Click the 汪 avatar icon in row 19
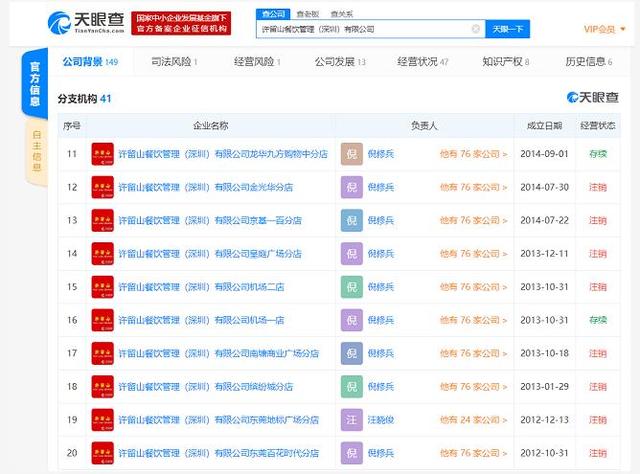This screenshot has height=474, width=640. pyautogui.click(x=352, y=420)
